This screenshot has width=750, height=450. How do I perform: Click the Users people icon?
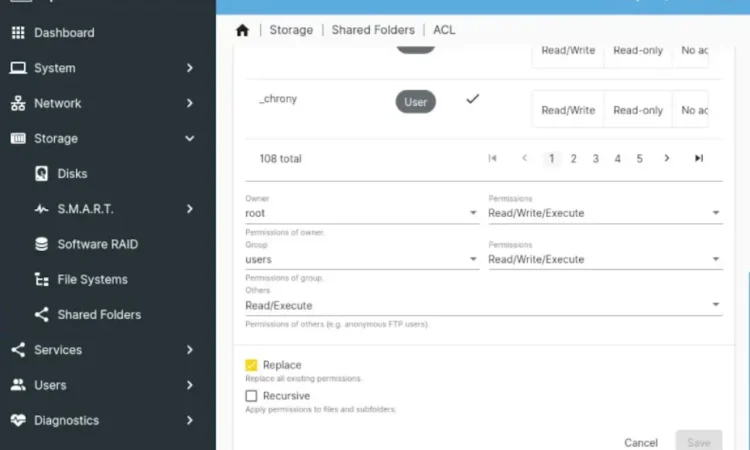[18, 385]
